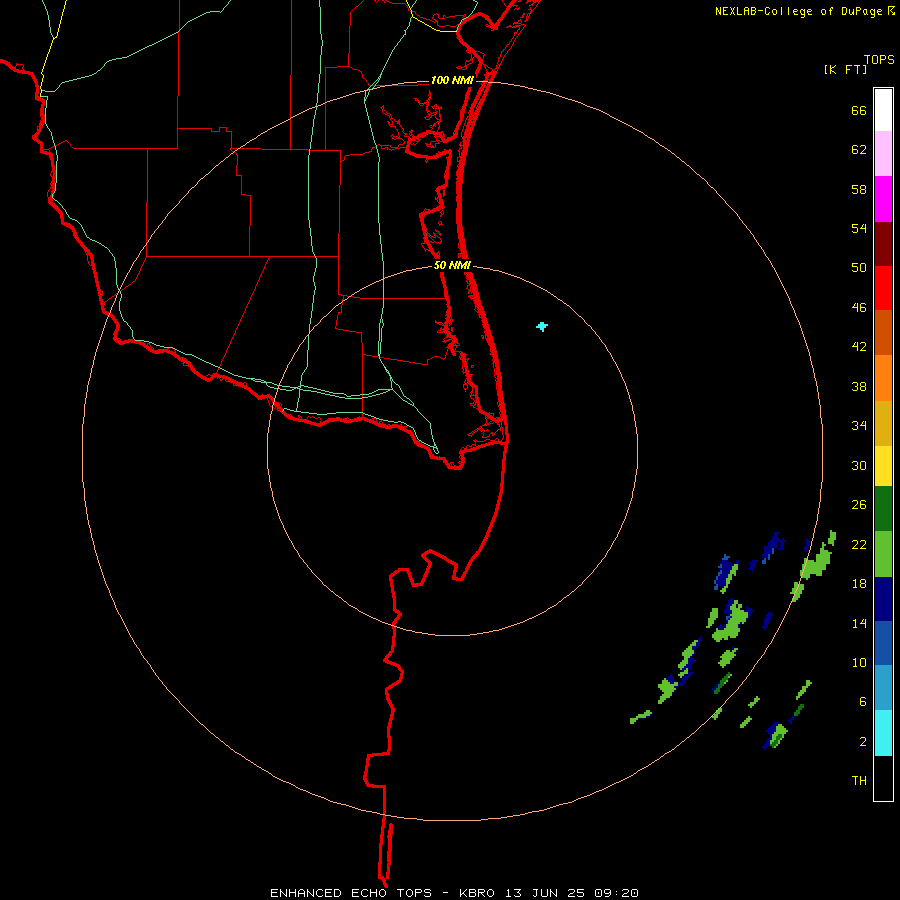Click the legend value 50
This screenshot has height=900, width=900.
[859, 267]
